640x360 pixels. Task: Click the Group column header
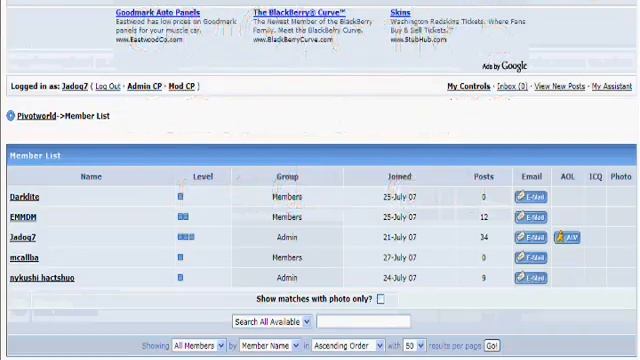287,177
